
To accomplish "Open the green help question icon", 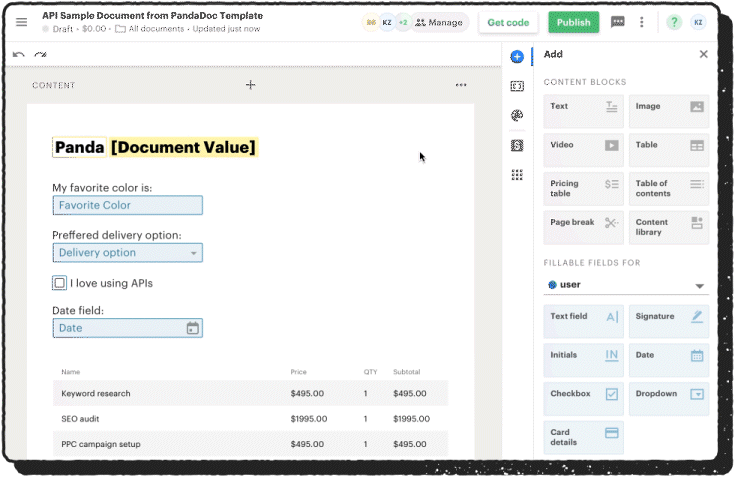I will pyautogui.click(x=674, y=22).
